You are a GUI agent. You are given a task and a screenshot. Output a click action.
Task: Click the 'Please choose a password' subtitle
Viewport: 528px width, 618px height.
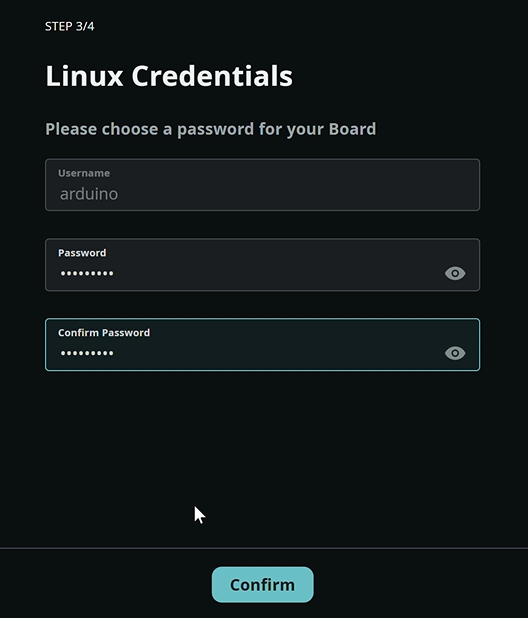211,129
